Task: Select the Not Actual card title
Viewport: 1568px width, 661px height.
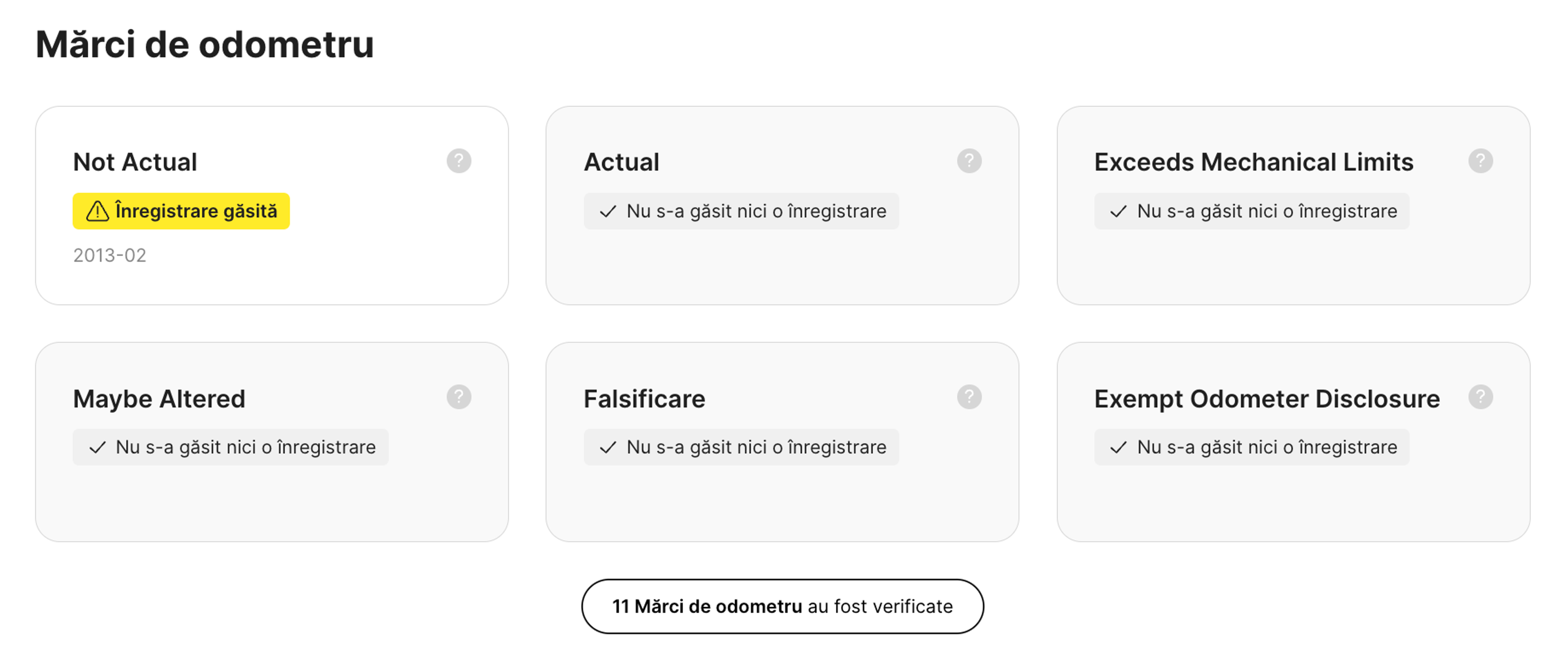Action: coord(135,162)
